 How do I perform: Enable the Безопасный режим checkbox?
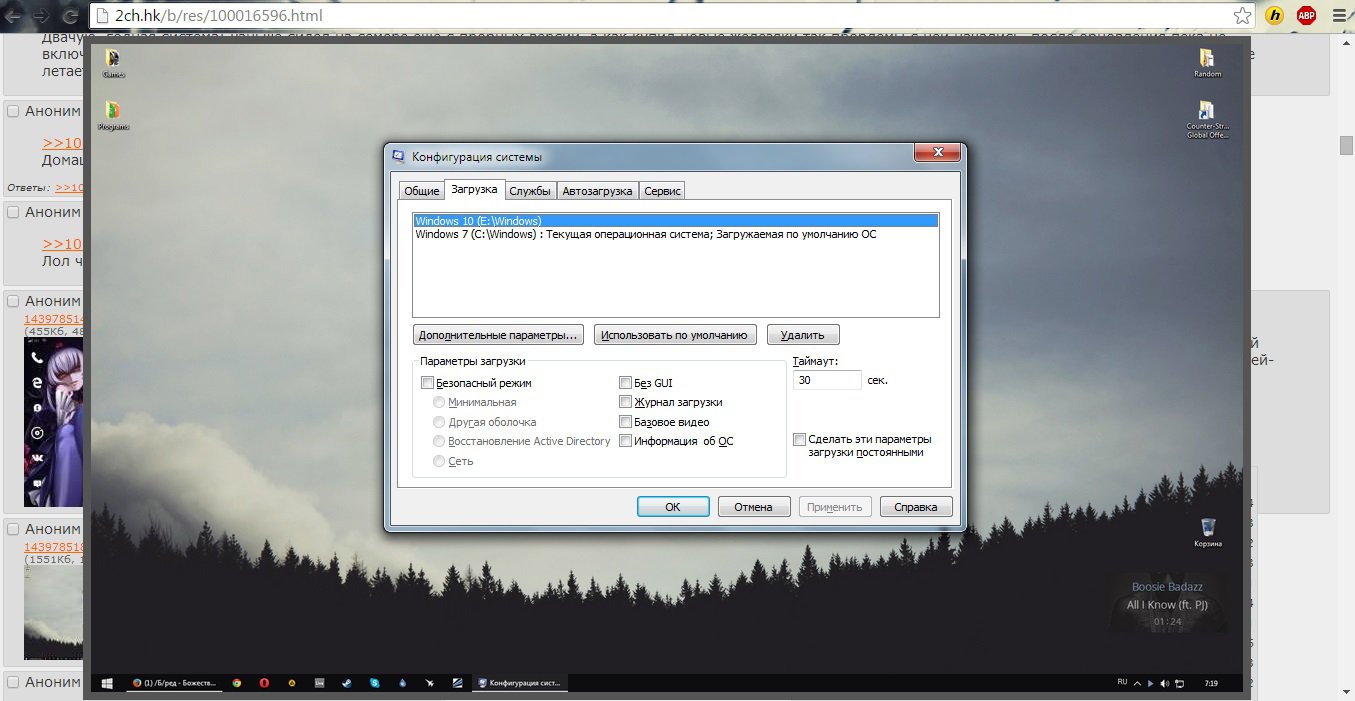pos(428,383)
